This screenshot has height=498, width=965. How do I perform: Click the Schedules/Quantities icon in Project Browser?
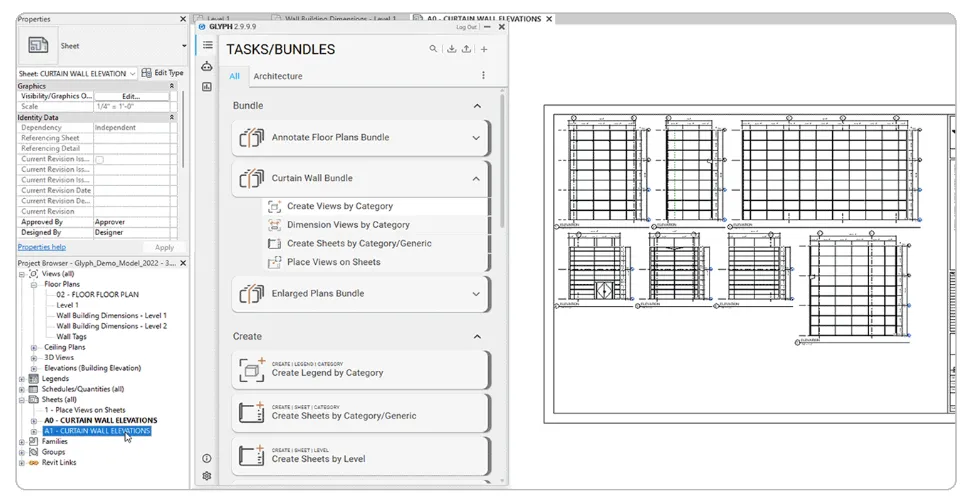33,389
